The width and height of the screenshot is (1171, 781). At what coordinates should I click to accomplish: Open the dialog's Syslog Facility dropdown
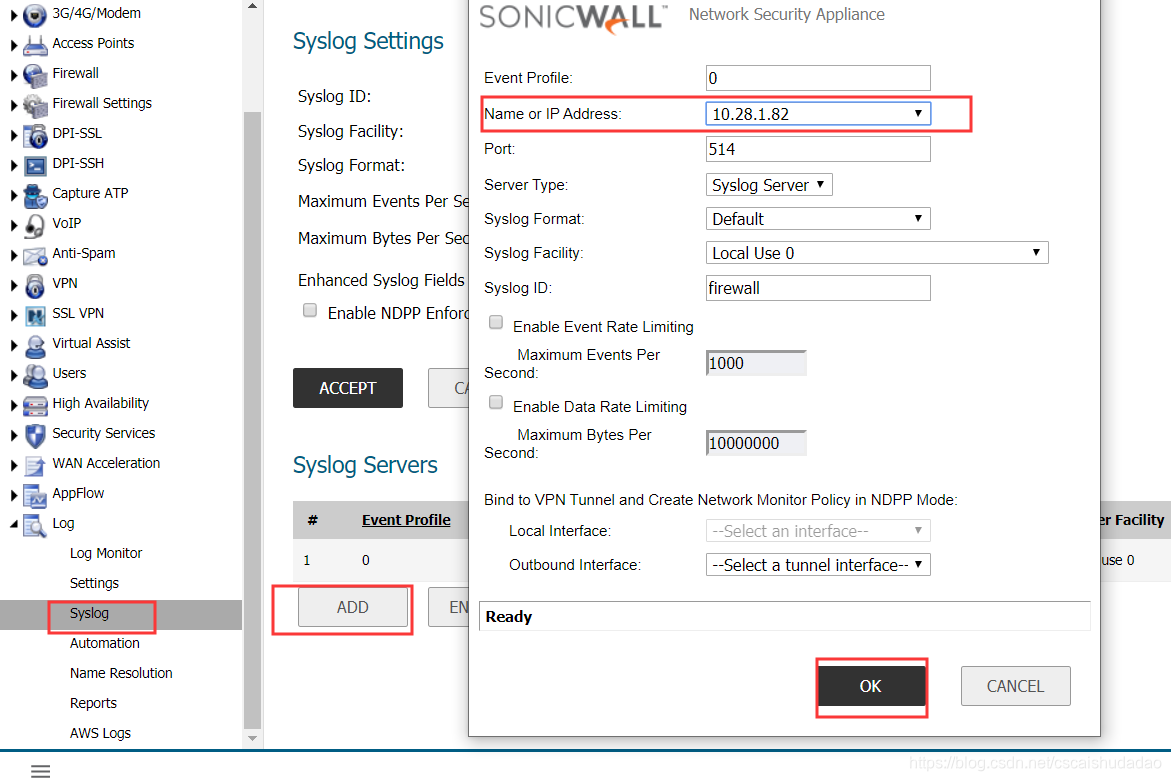877,253
